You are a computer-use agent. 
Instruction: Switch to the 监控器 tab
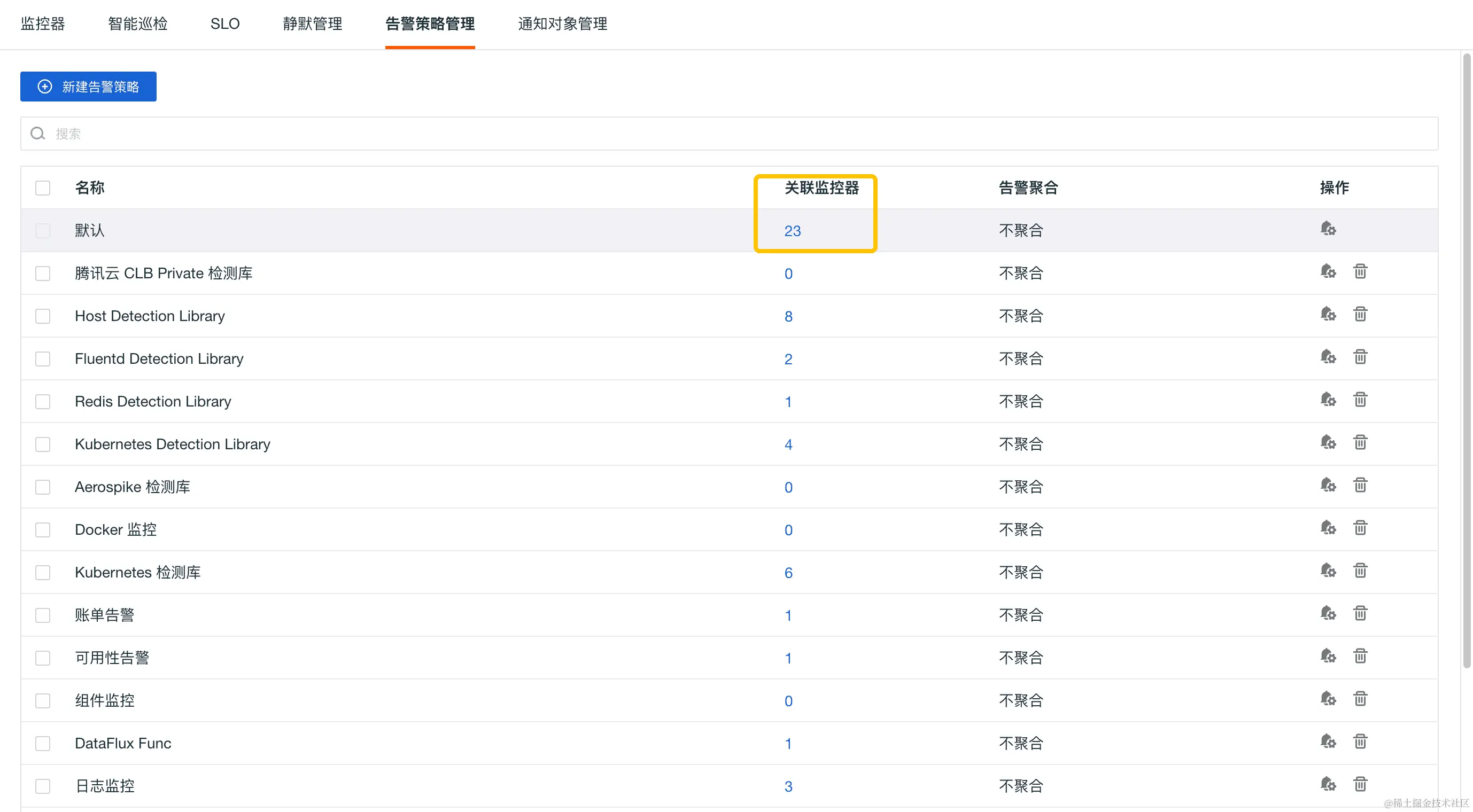tap(43, 24)
